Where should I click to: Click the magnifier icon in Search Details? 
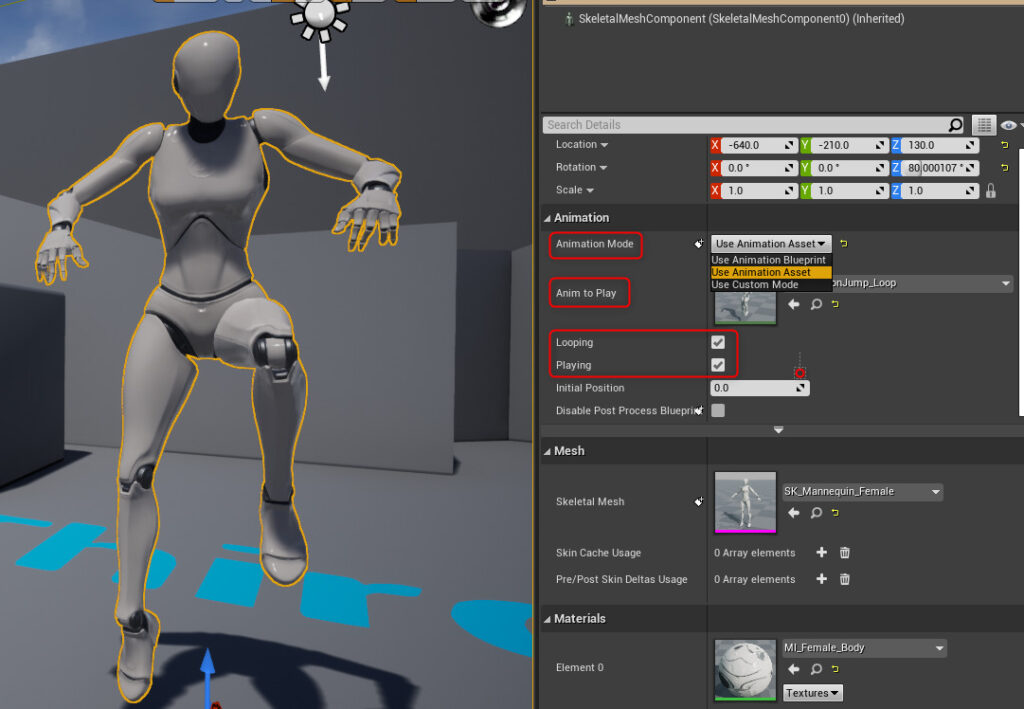(x=955, y=125)
